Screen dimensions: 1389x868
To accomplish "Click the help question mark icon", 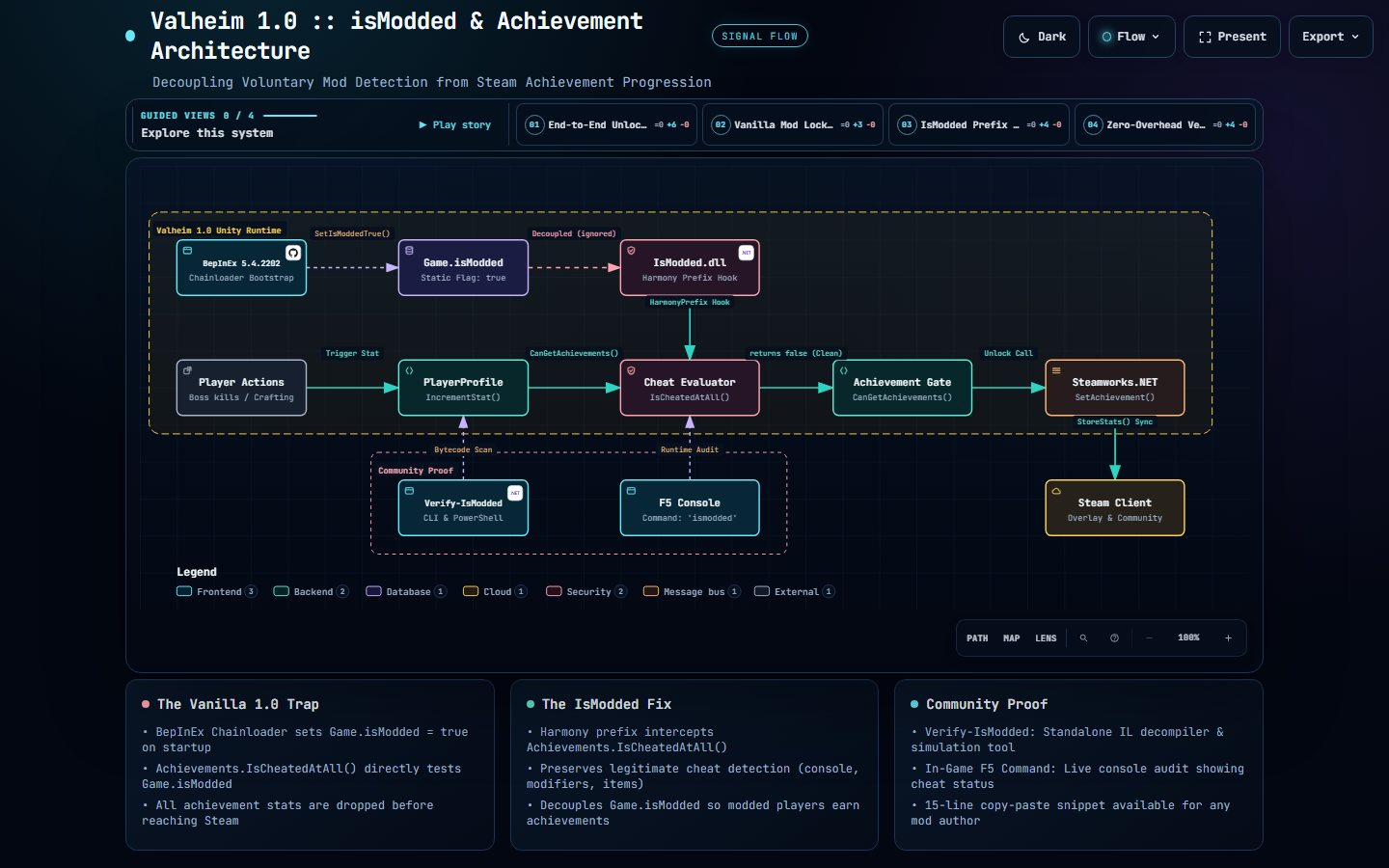I will click(1114, 638).
